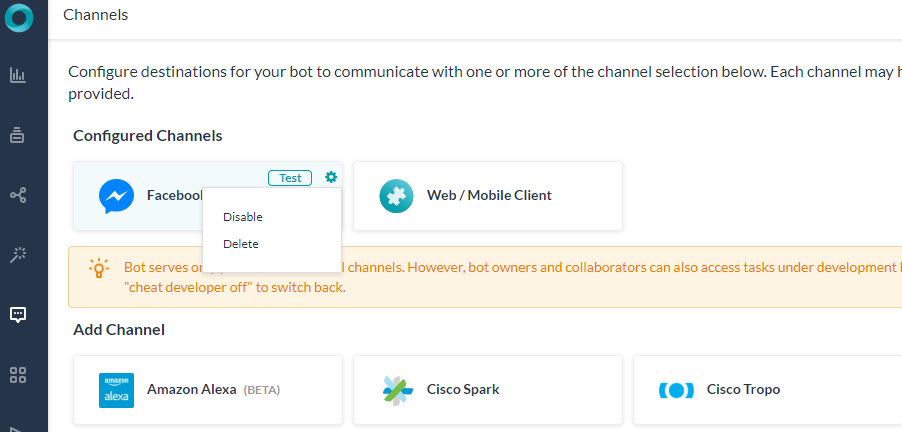The image size is (902, 432).
Task: Click the Cisco Spark logo
Action: coord(396,390)
